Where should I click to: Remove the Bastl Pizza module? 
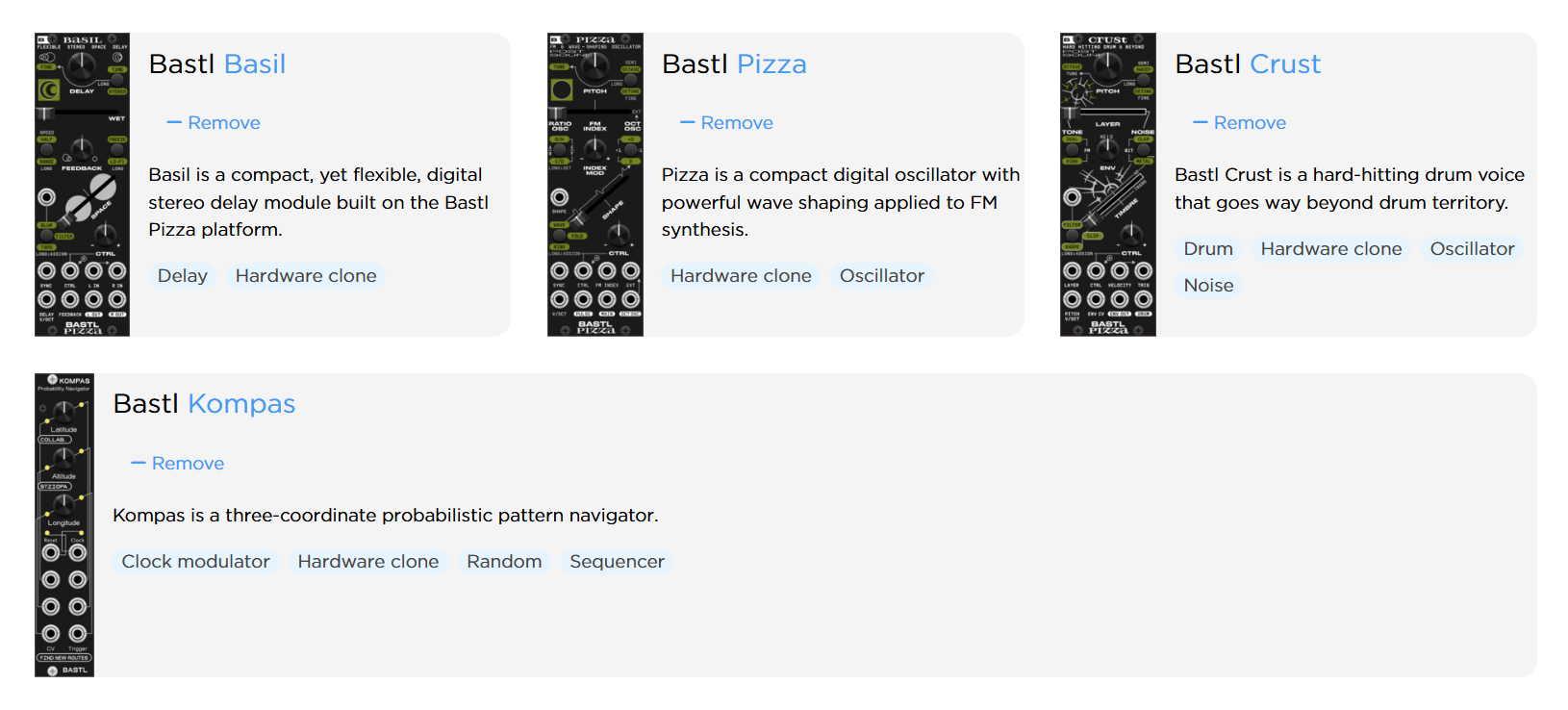coord(726,123)
